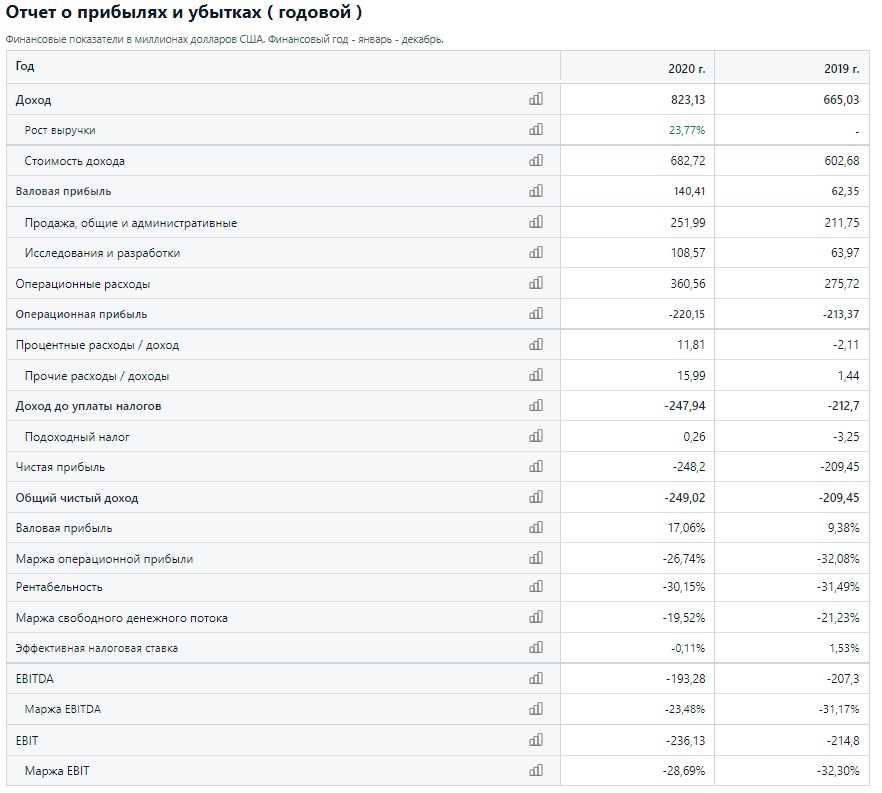Open chart icon for Доход до уплаты налогов
The width and height of the screenshot is (882, 793).
536,405
